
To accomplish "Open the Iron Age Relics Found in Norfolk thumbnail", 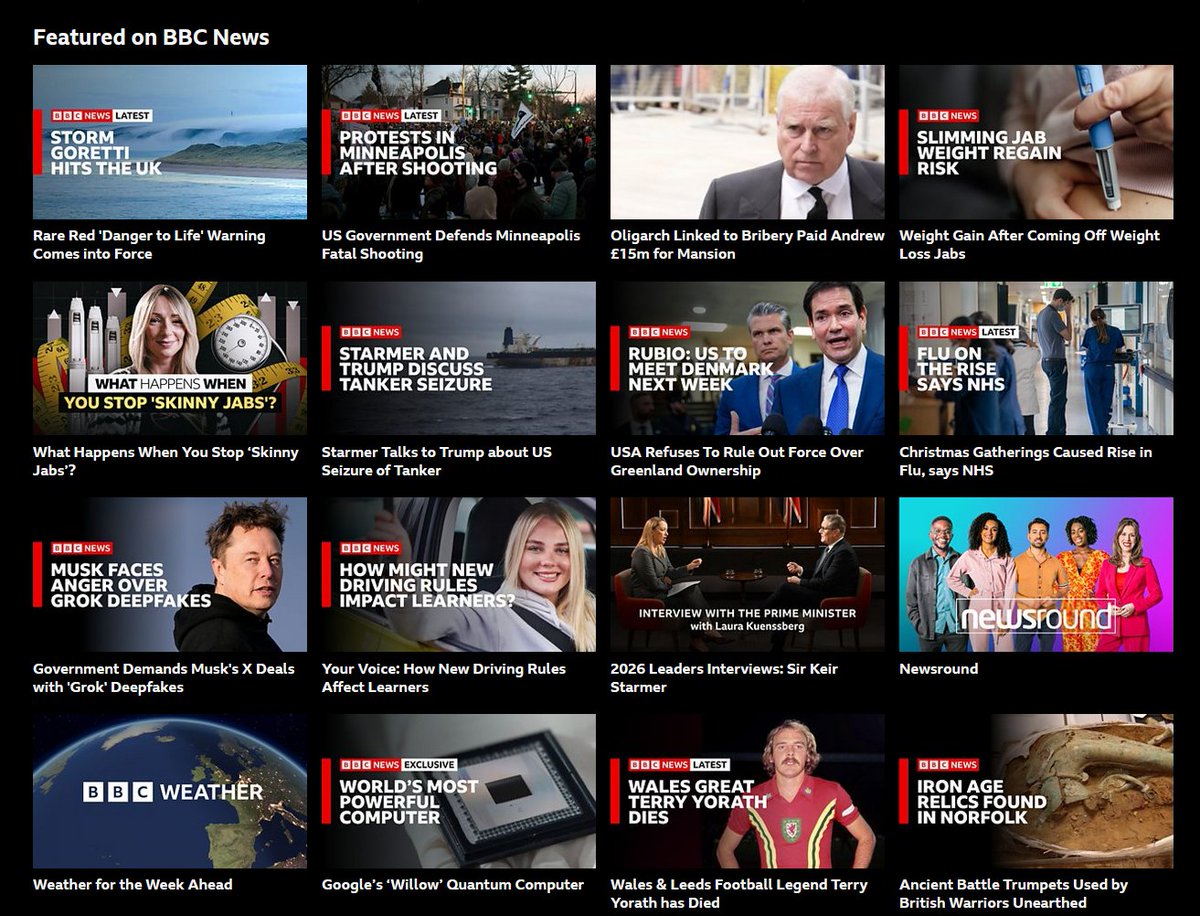I will (x=1036, y=791).
